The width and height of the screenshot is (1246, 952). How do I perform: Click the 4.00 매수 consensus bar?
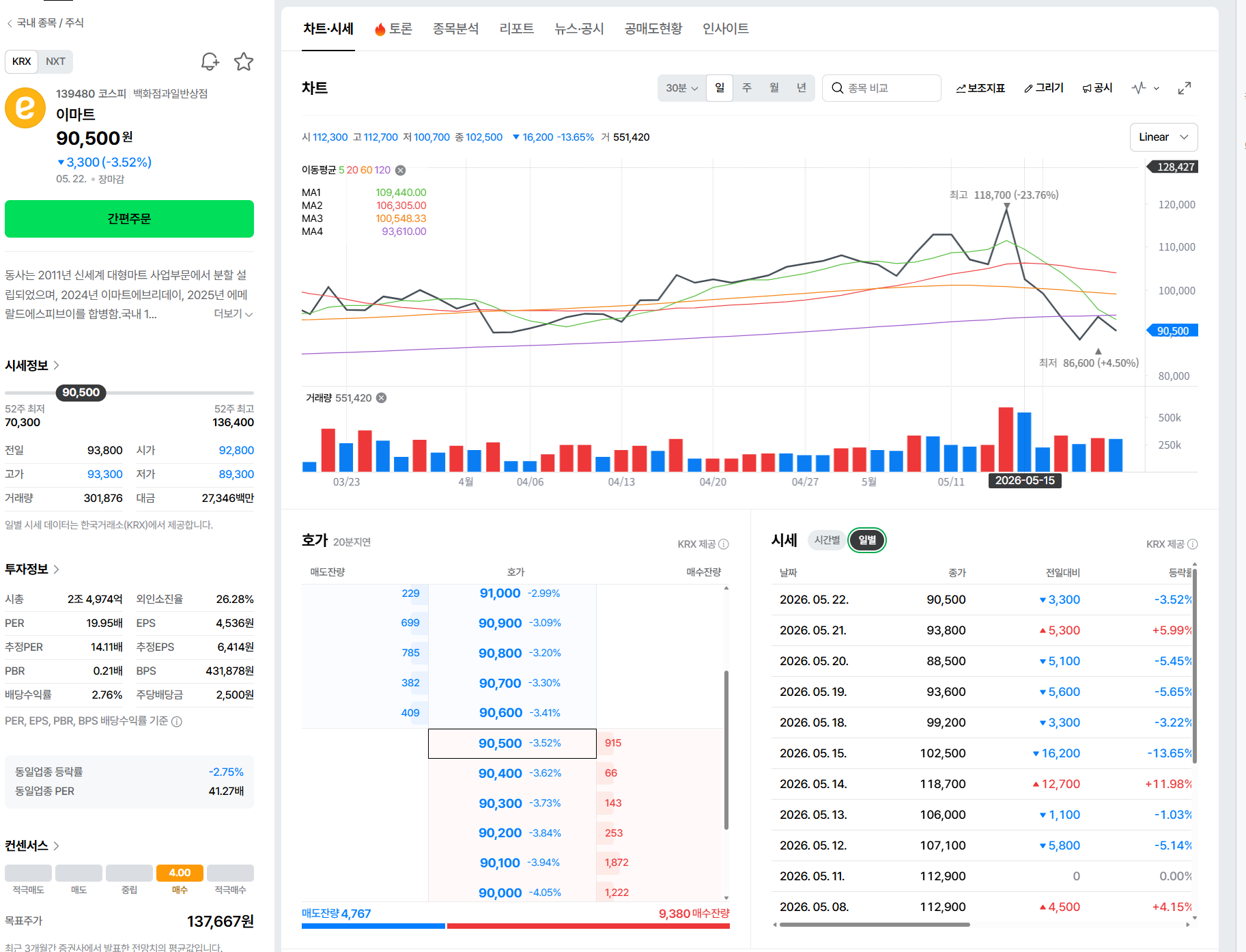tap(180, 873)
